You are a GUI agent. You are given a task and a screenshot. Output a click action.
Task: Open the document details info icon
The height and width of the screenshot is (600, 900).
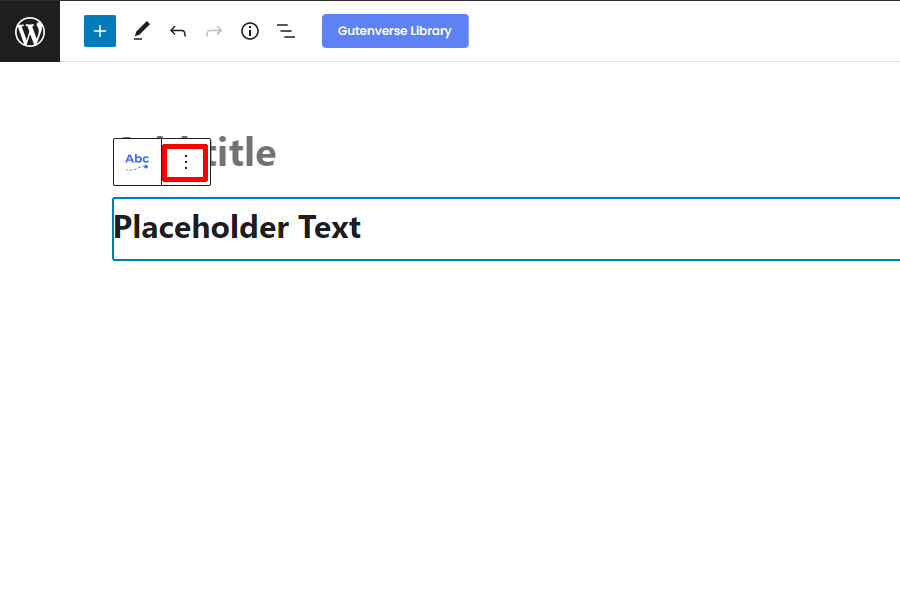coord(250,31)
